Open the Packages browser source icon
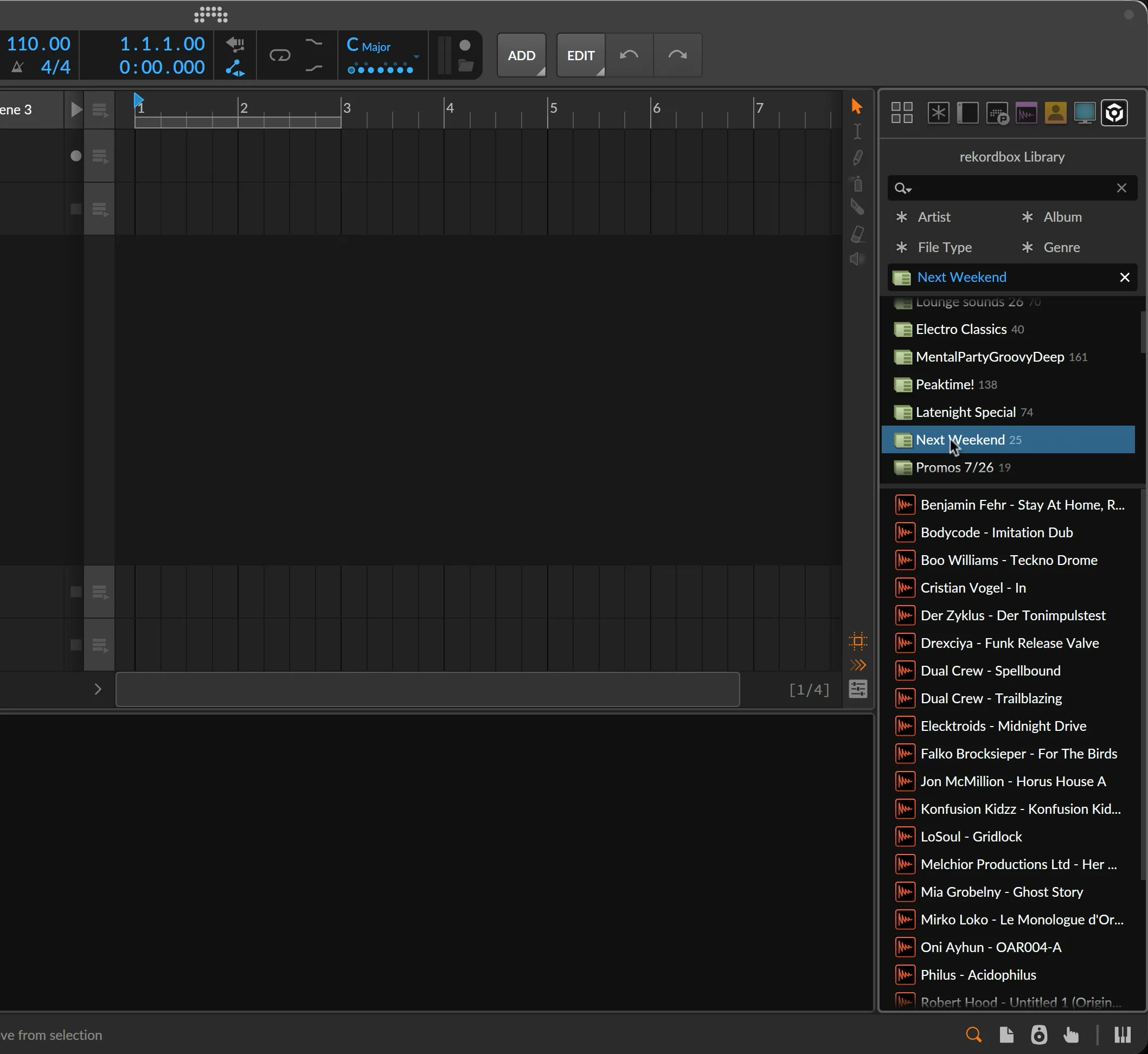This screenshot has height=1054, width=1148. click(997, 113)
